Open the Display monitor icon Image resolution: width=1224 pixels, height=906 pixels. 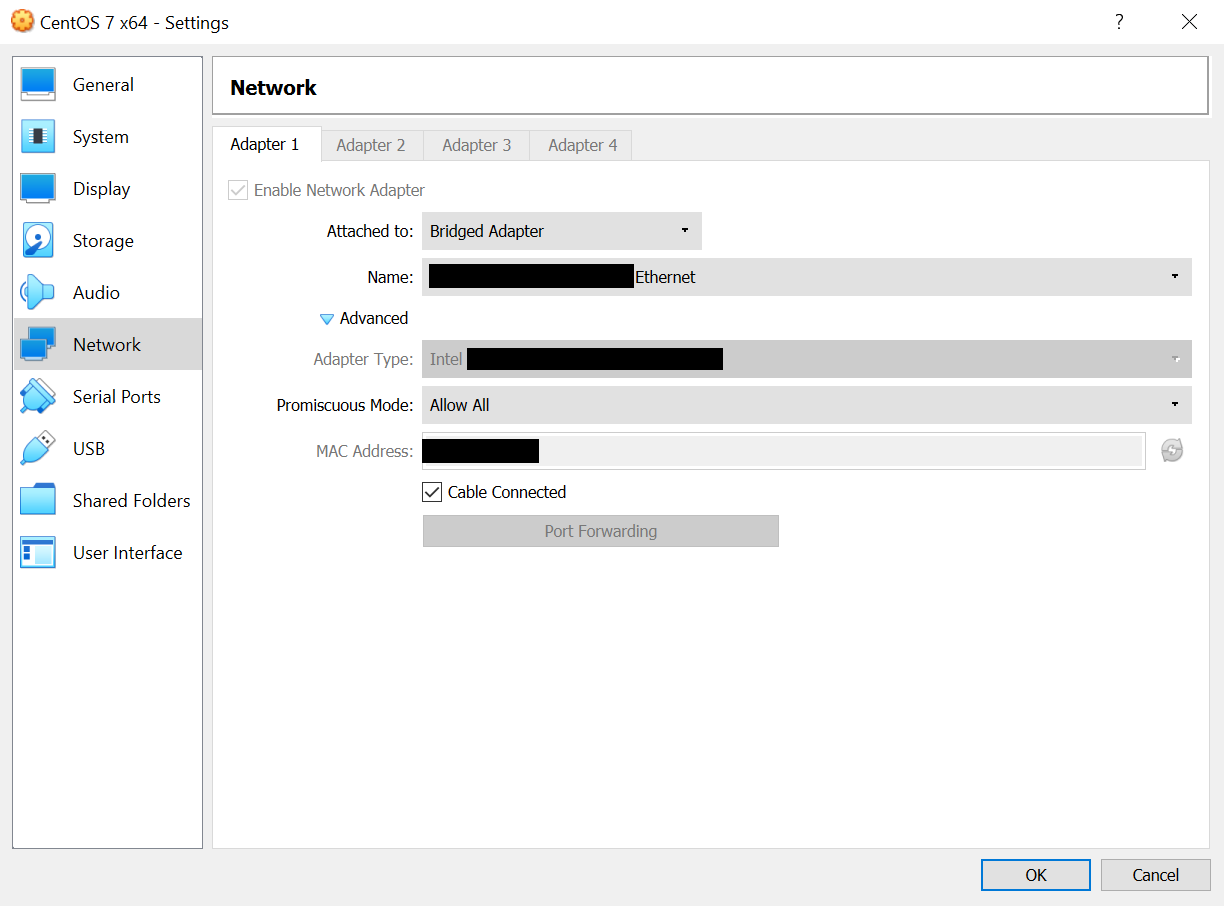click(38, 189)
